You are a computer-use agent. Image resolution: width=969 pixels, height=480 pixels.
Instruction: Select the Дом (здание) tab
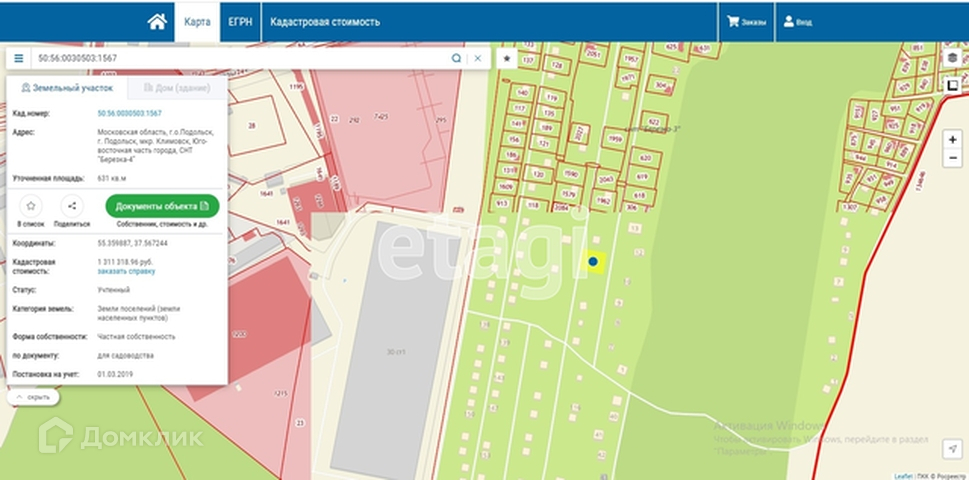pyautogui.click(x=177, y=88)
